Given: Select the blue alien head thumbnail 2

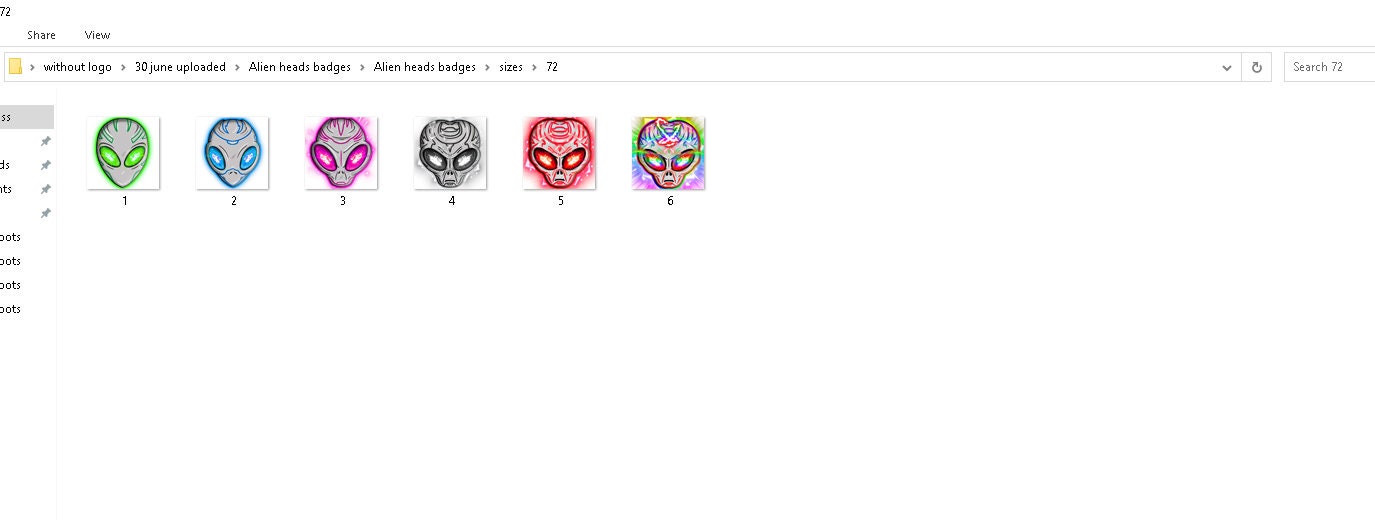Looking at the screenshot, I should click(233, 153).
